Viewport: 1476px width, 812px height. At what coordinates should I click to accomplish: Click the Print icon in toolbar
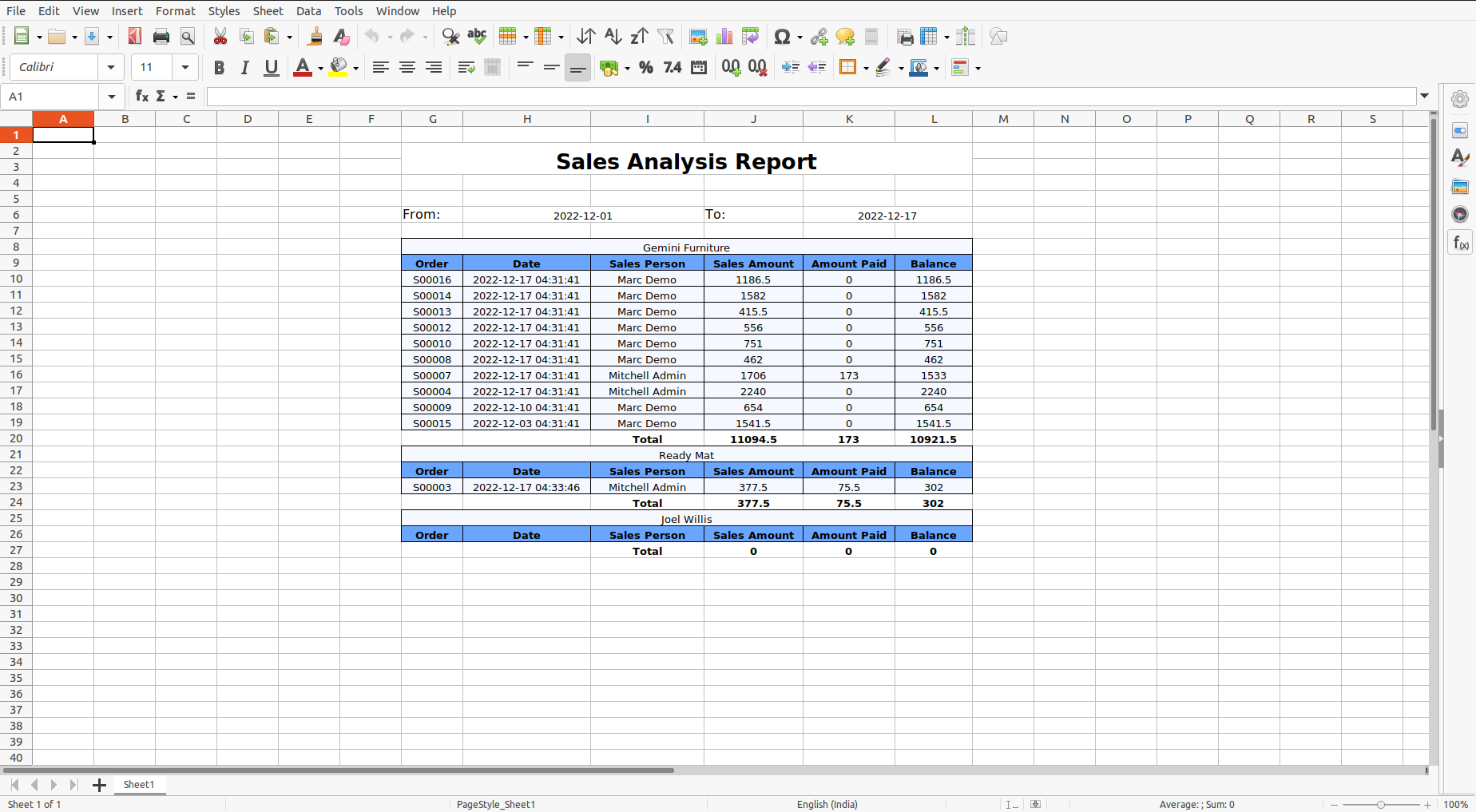pyautogui.click(x=161, y=37)
